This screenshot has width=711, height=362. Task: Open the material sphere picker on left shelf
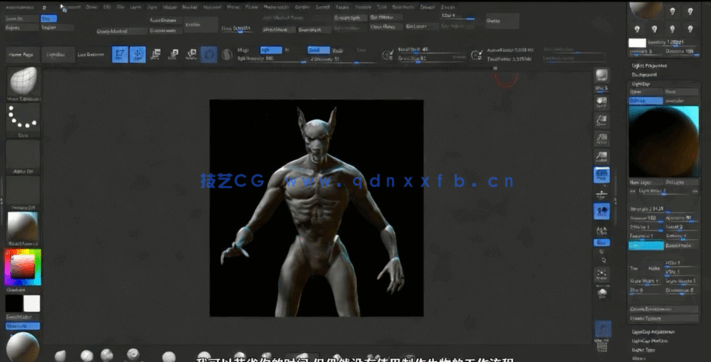(x=23, y=228)
